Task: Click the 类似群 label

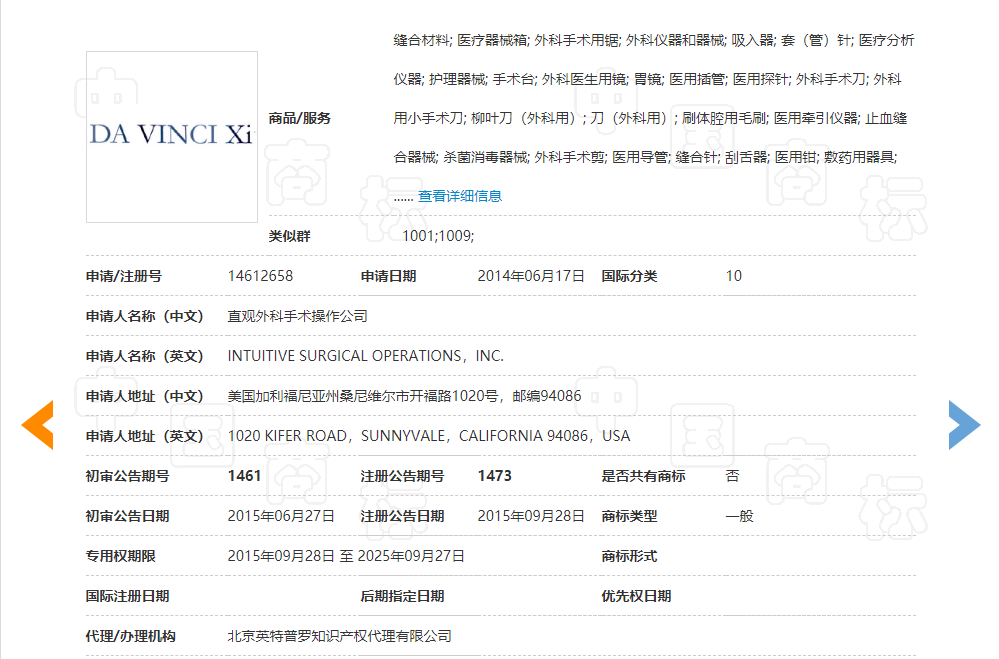Action: point(289,236)
